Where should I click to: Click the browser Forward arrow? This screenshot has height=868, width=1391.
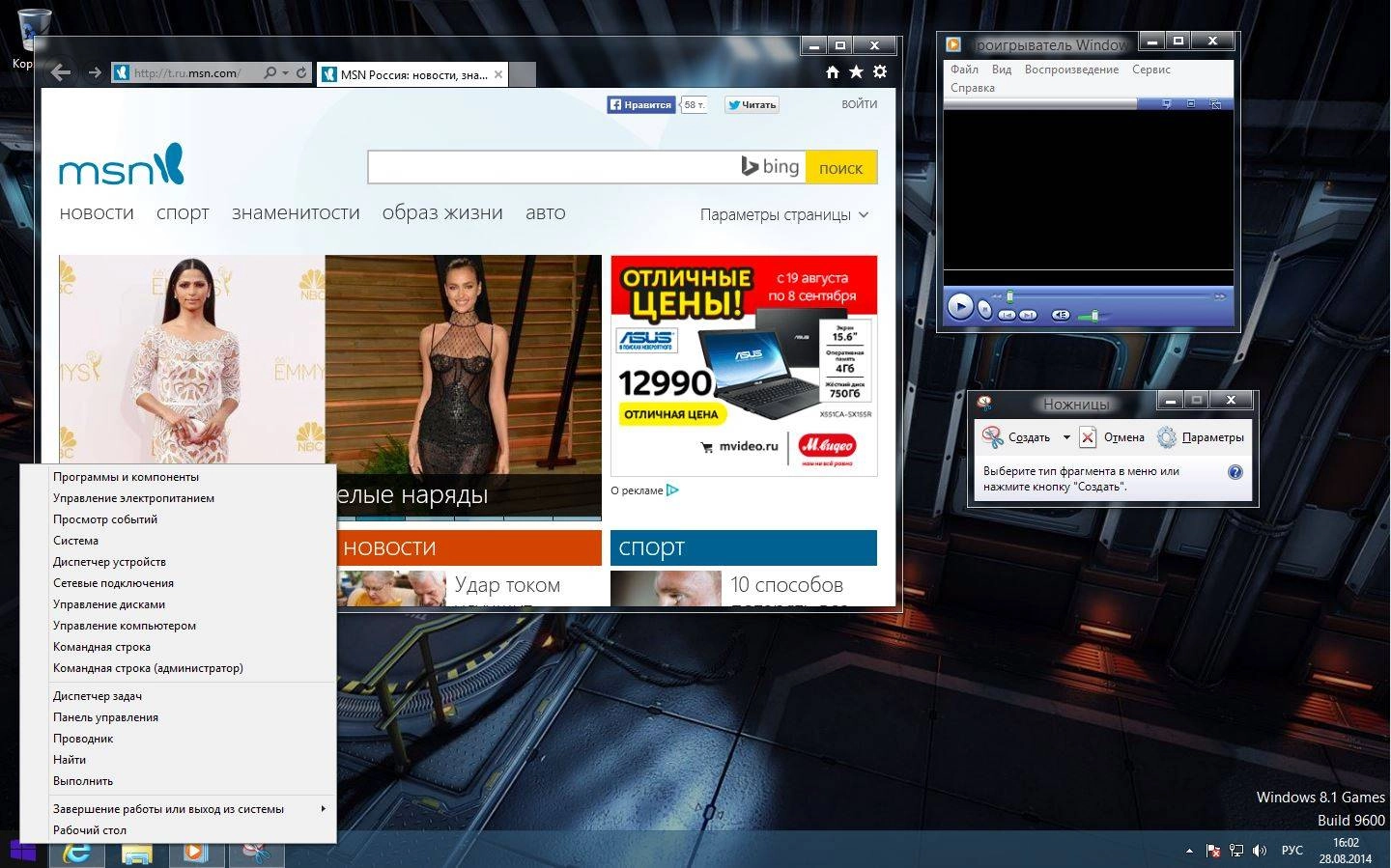[95, 72]
